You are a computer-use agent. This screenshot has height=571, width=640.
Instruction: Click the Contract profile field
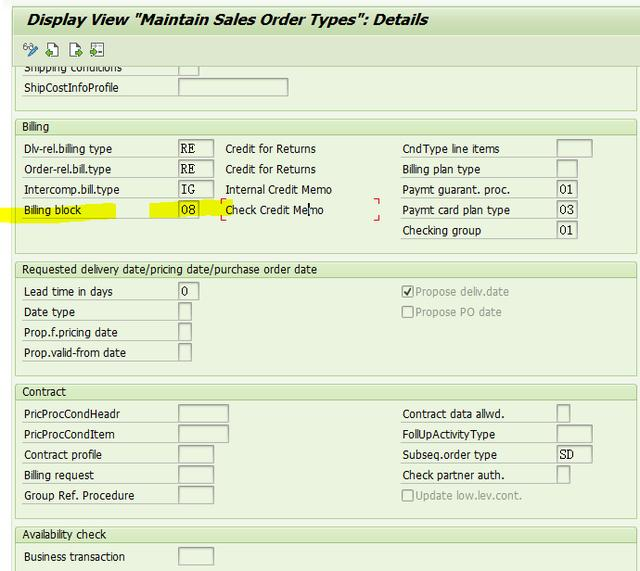[x=196, y=454]
